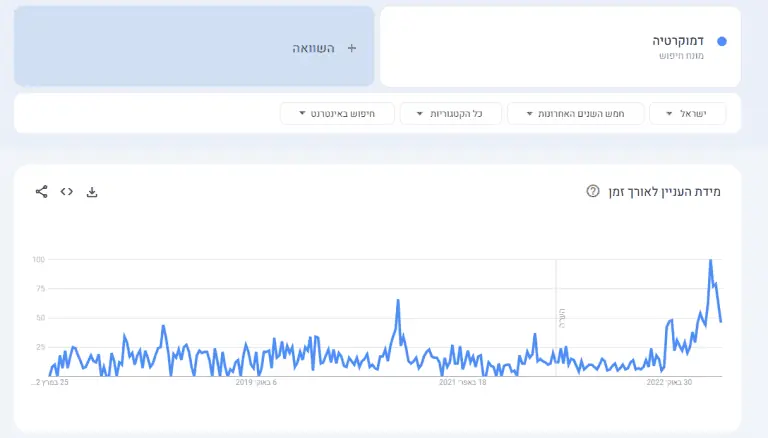Select the דמוקרטיה search term card

pos(560,47)
